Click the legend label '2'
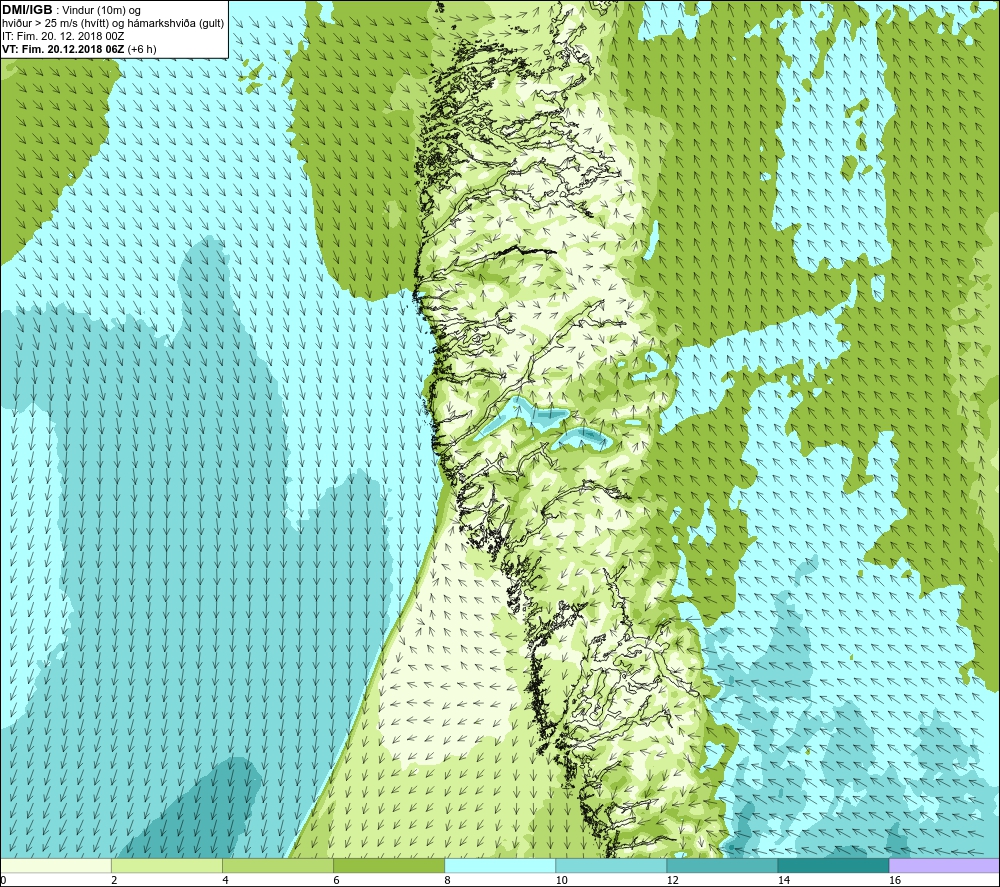 114,881
